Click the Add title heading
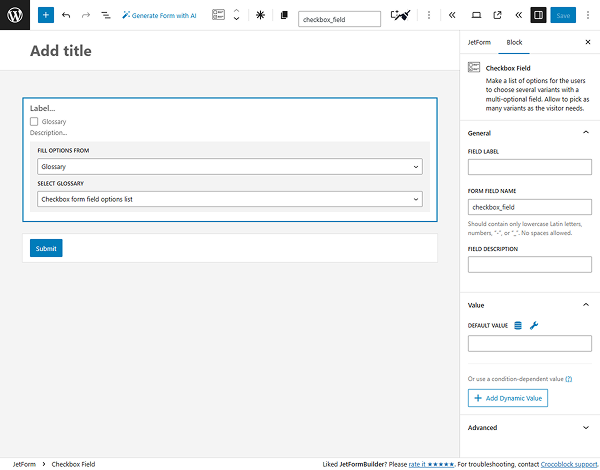Screen dimensions: 600x470 [61, 51]
